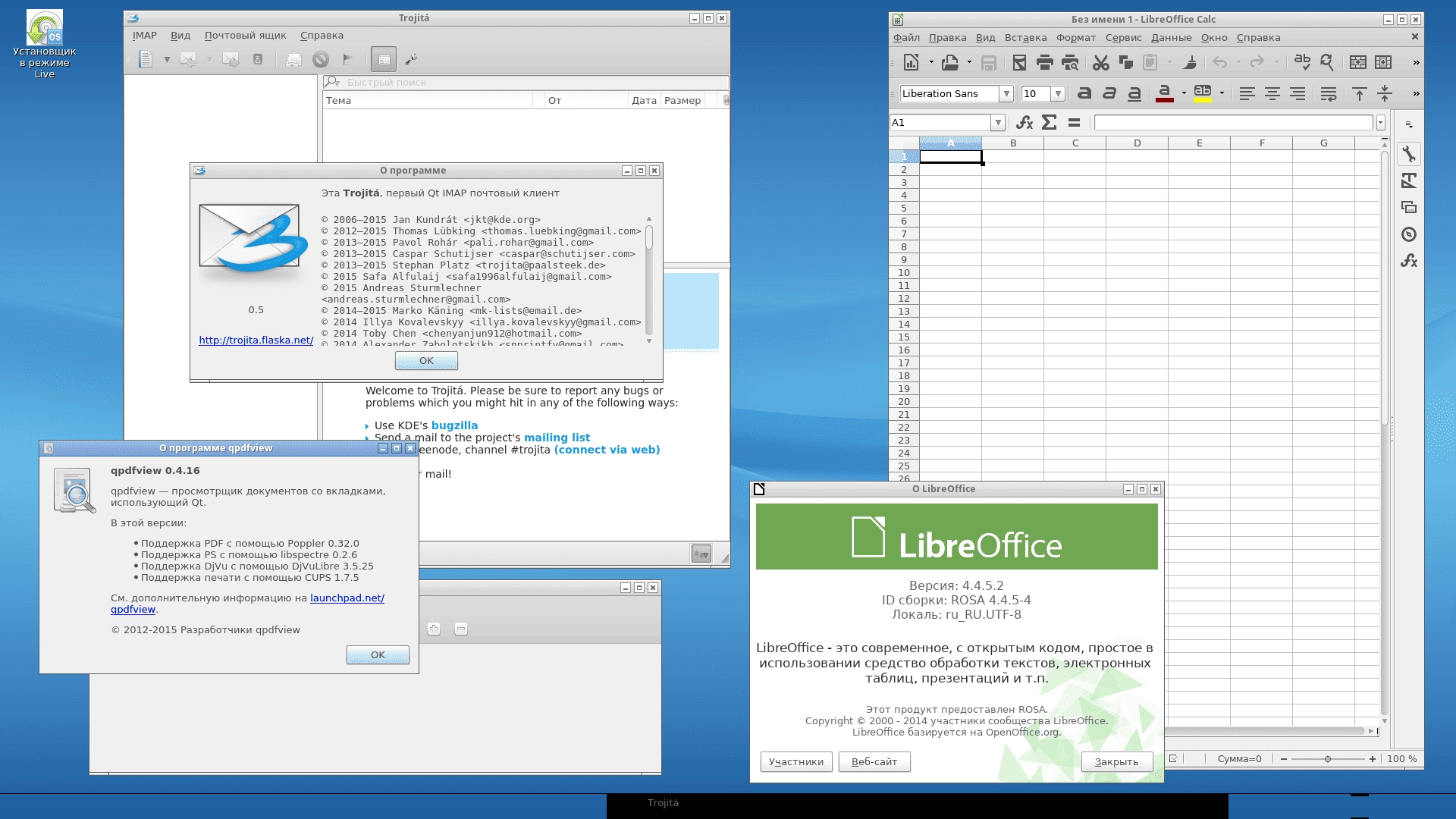Click the Insert Rows icon in Calc toolbar

1358,62
